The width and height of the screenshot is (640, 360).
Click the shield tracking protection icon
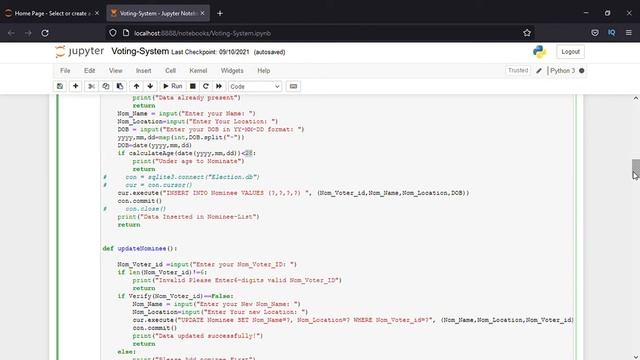(113, 33)
